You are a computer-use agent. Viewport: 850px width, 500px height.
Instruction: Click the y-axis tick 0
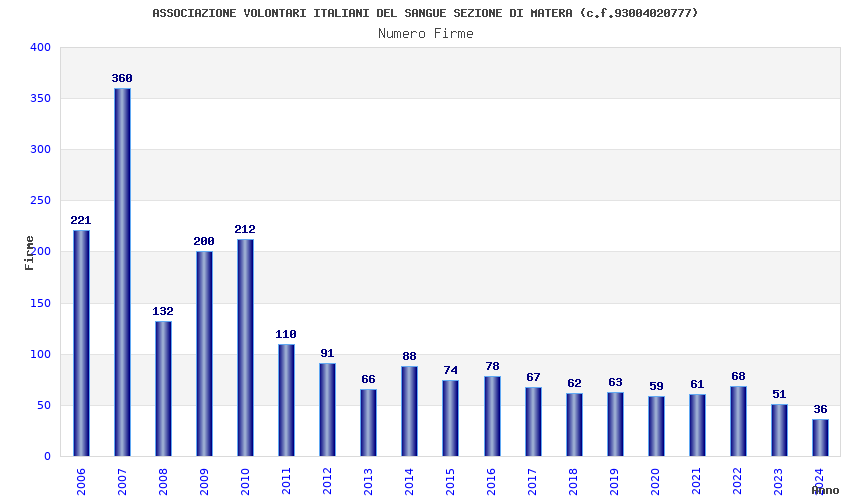(x=48, y=457)
